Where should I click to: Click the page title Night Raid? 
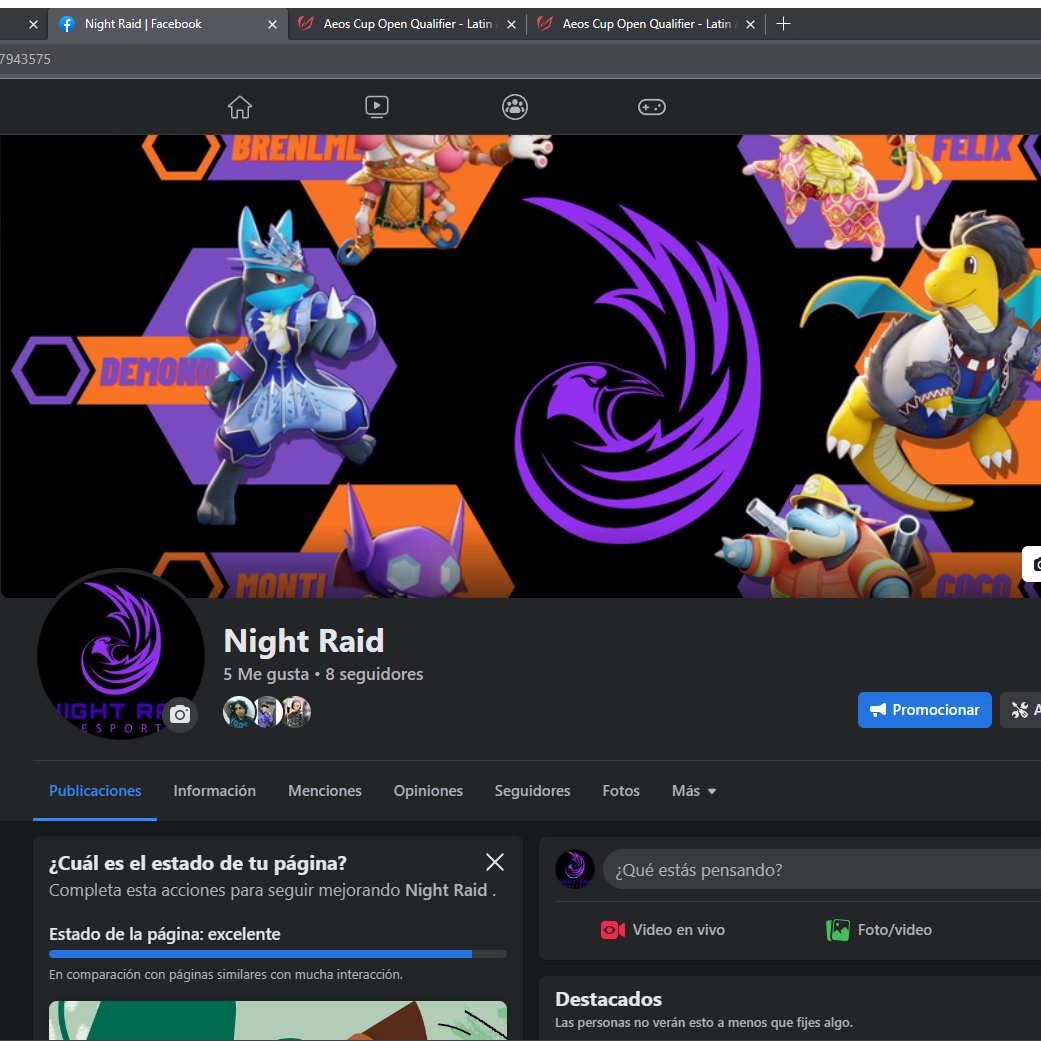point(303,641)
